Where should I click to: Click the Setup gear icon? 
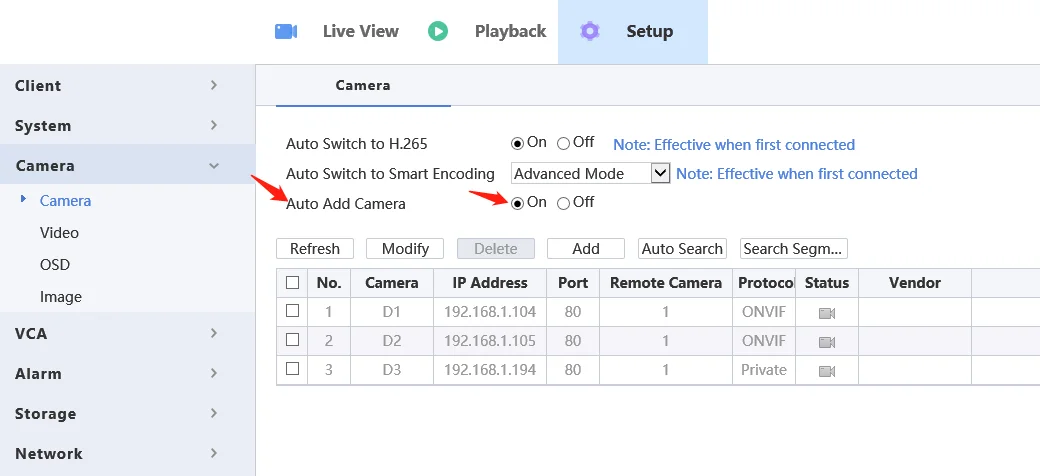click(x=590, y=31)
